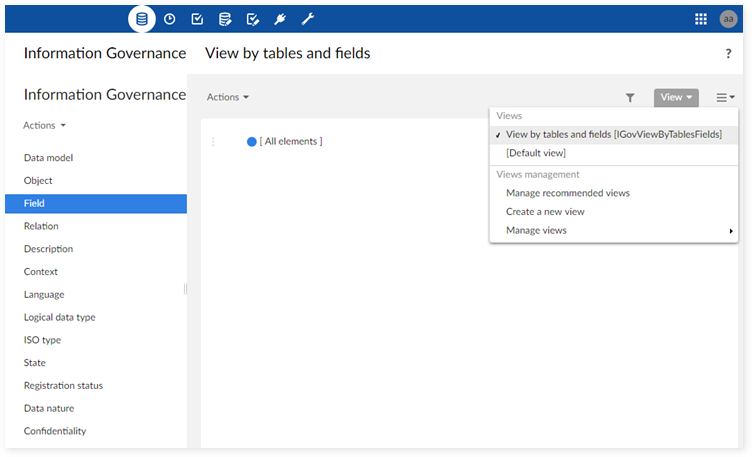752x457 pixels.
Task: Select 'View by tables and fields' checked view
Action: pos(613,134)
